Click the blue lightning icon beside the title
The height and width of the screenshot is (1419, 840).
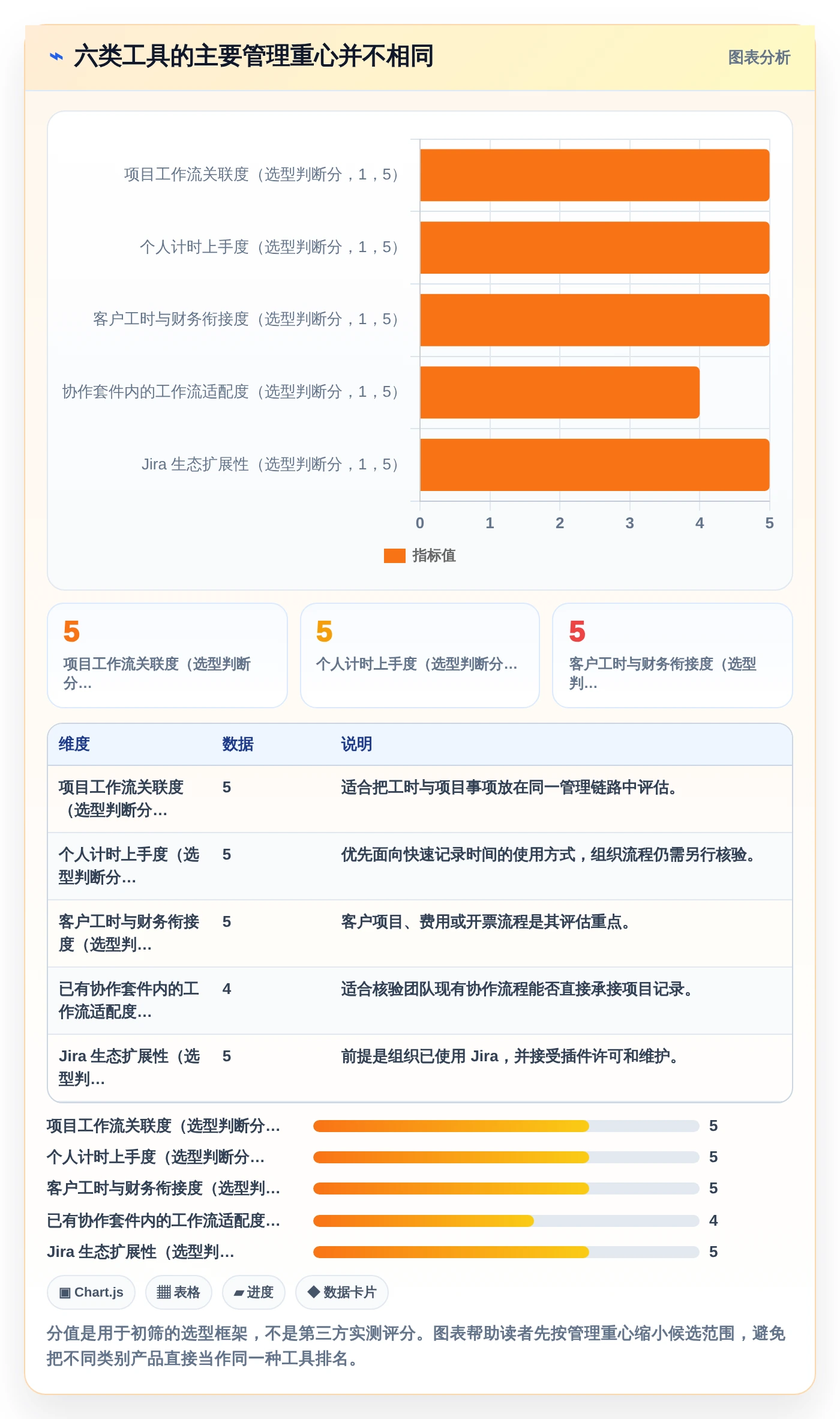point(56,57)
